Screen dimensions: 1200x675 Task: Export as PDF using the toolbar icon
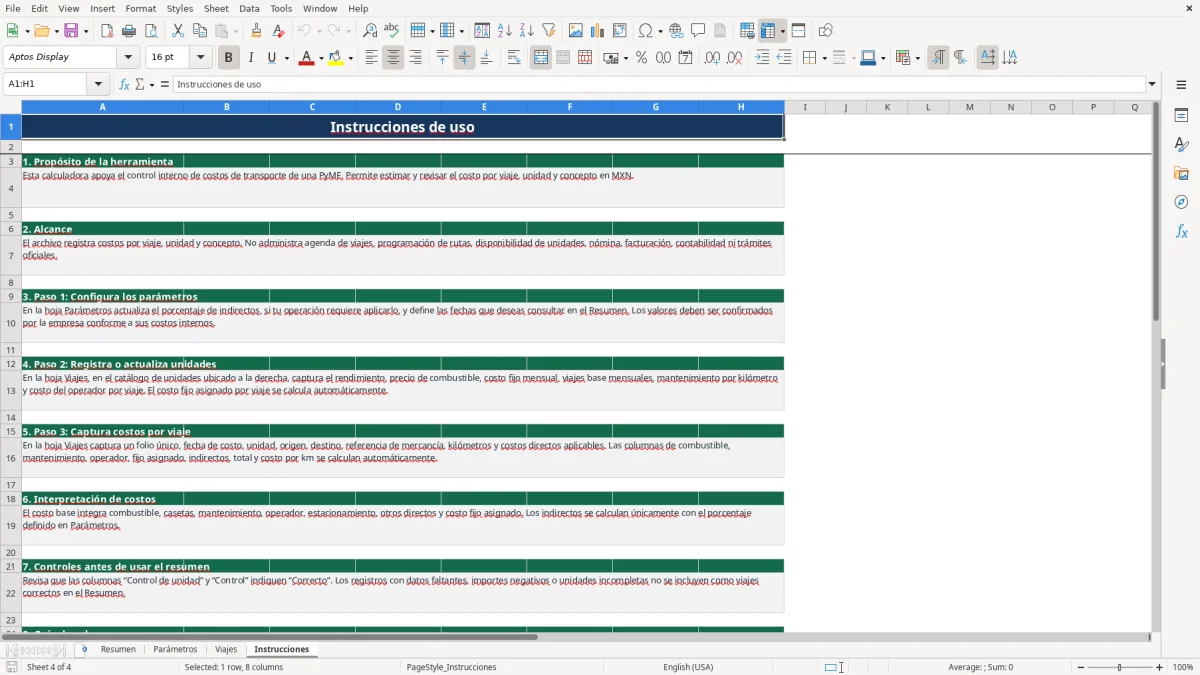(x=107, y=31)
